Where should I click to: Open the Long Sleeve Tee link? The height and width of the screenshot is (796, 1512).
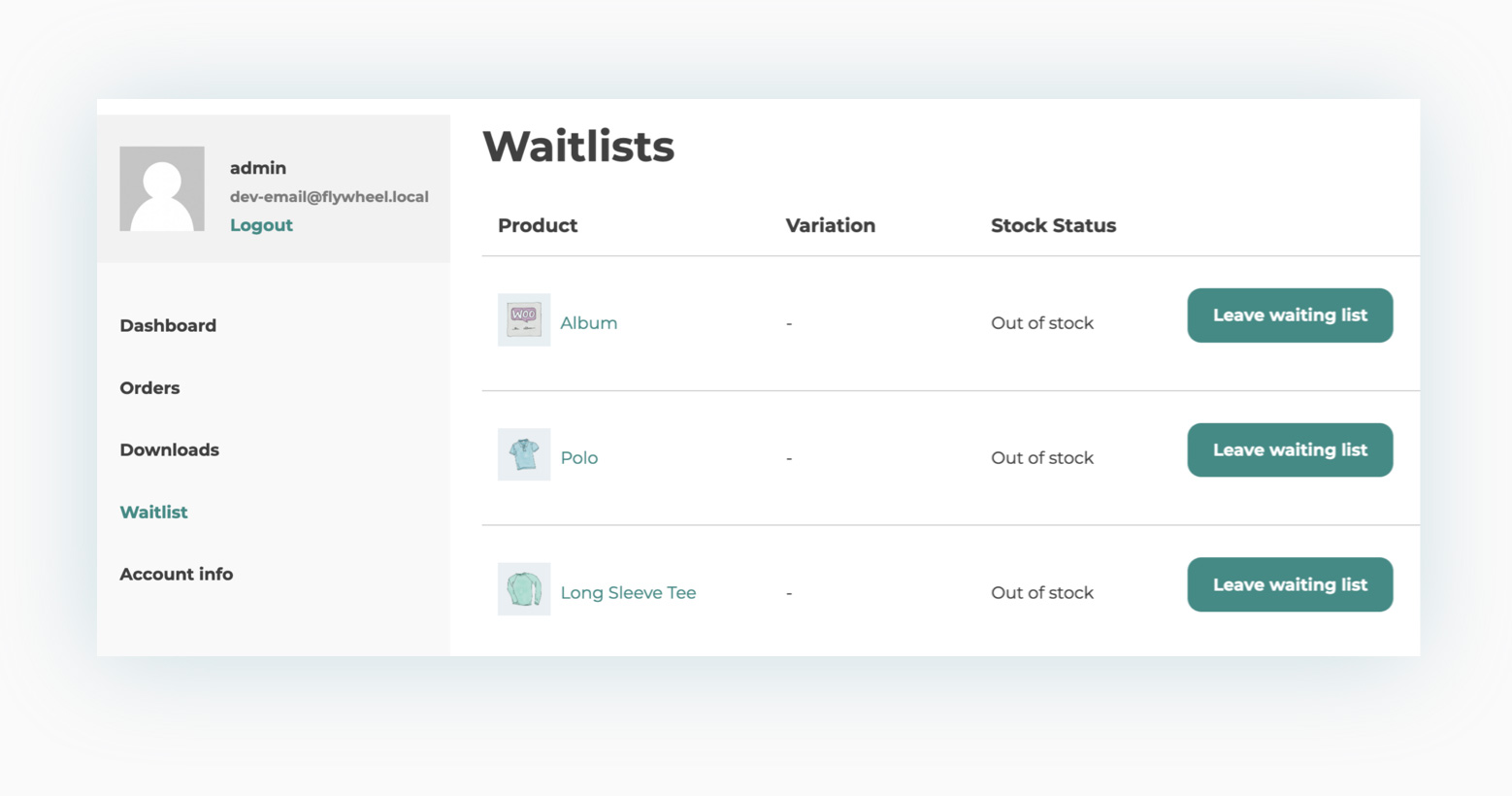click(628, 593)
